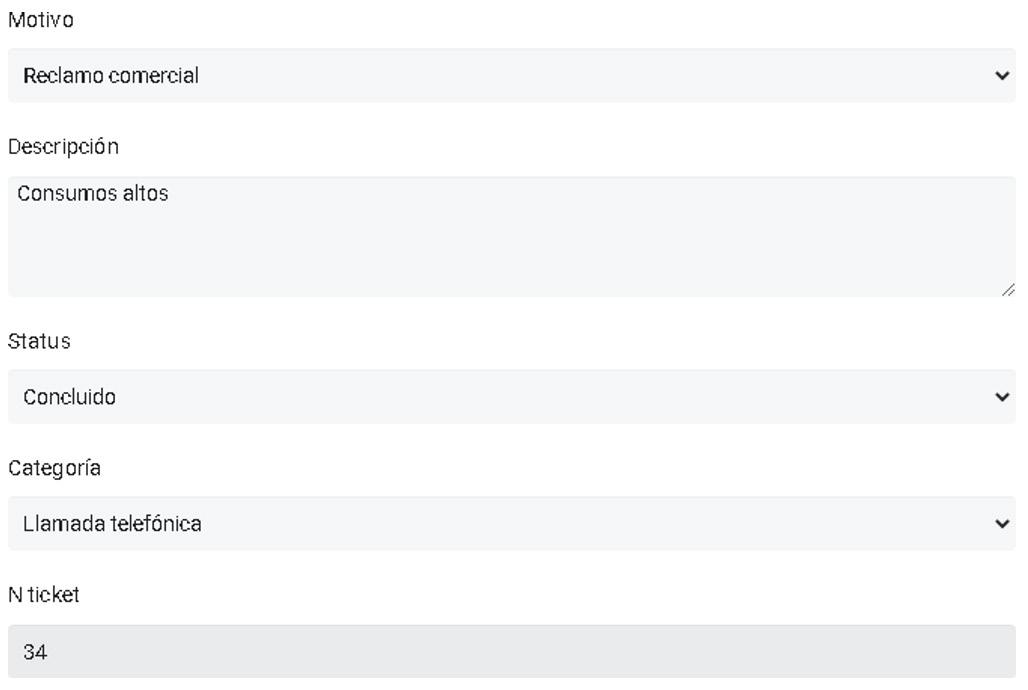
Task: Click the N ticket field label
Action: pyautogui.click(x=44, y=595)
